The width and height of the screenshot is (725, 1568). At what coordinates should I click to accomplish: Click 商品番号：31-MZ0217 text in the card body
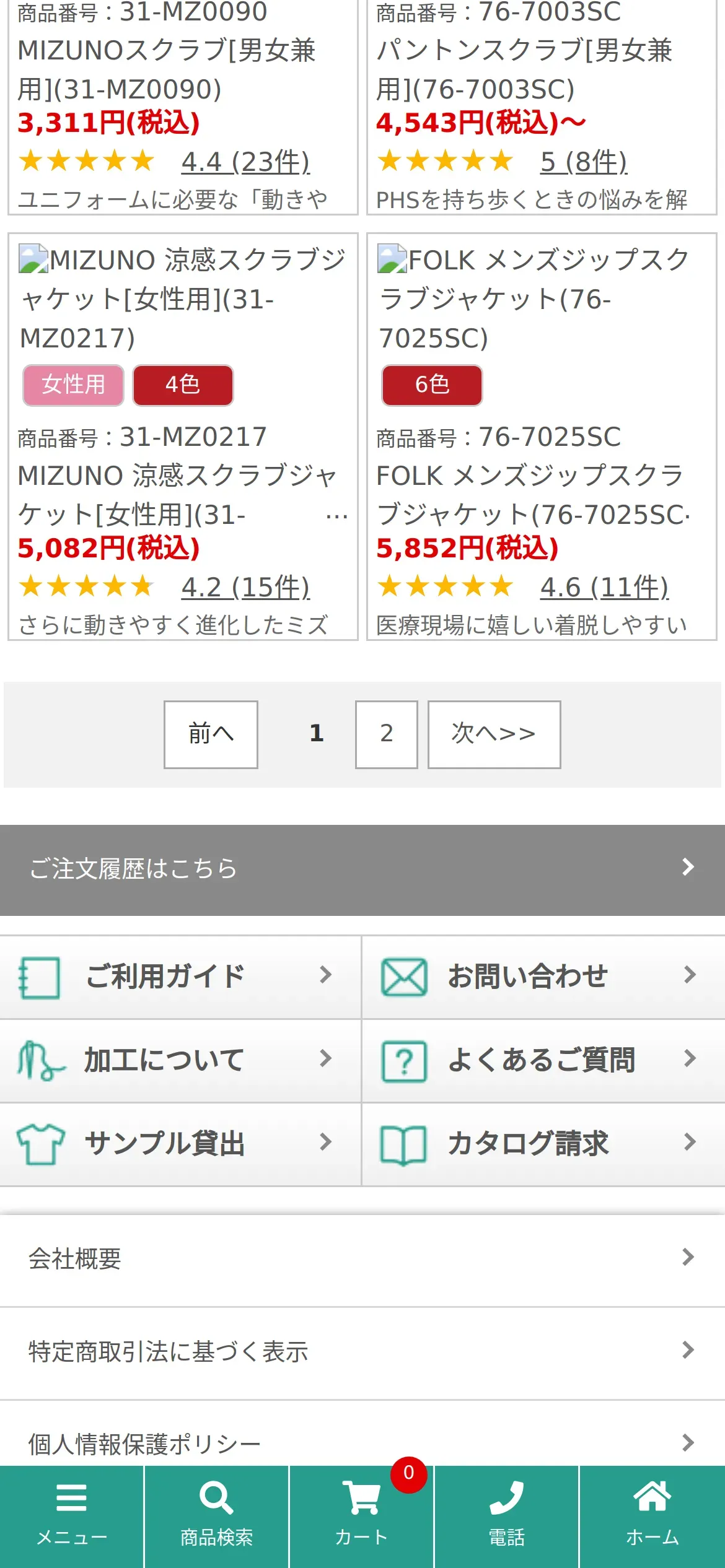142,437
